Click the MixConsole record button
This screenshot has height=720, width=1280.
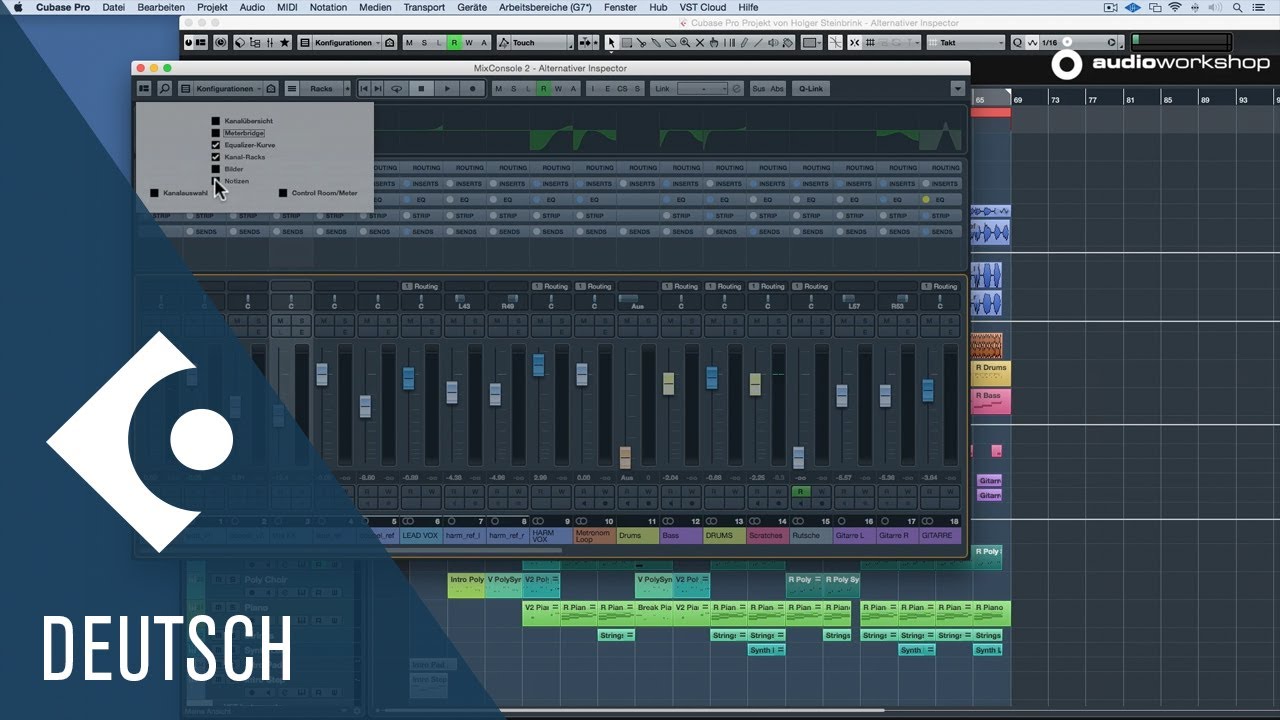click(x=473, y=89)
